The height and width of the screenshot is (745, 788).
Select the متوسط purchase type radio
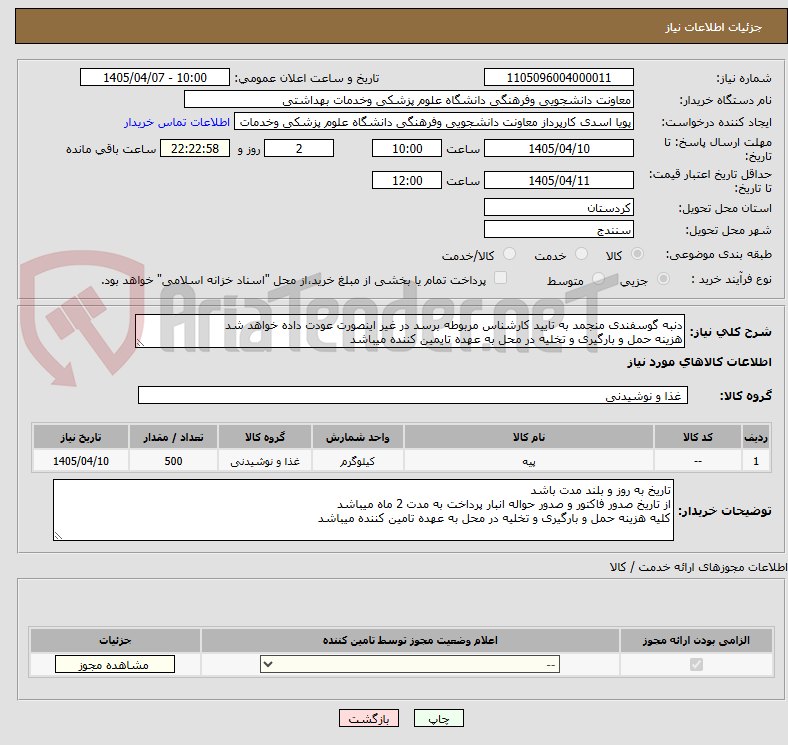coord(598,278)
